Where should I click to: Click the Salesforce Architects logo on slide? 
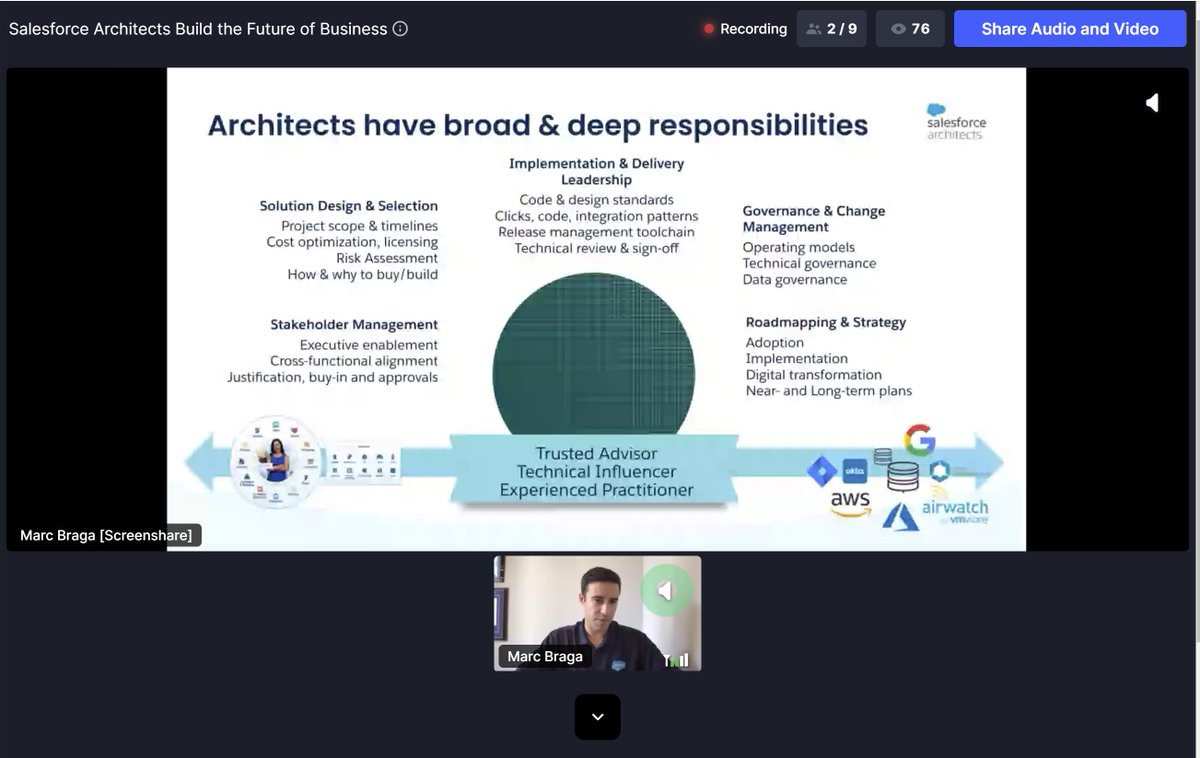click(x=956, y=122)
